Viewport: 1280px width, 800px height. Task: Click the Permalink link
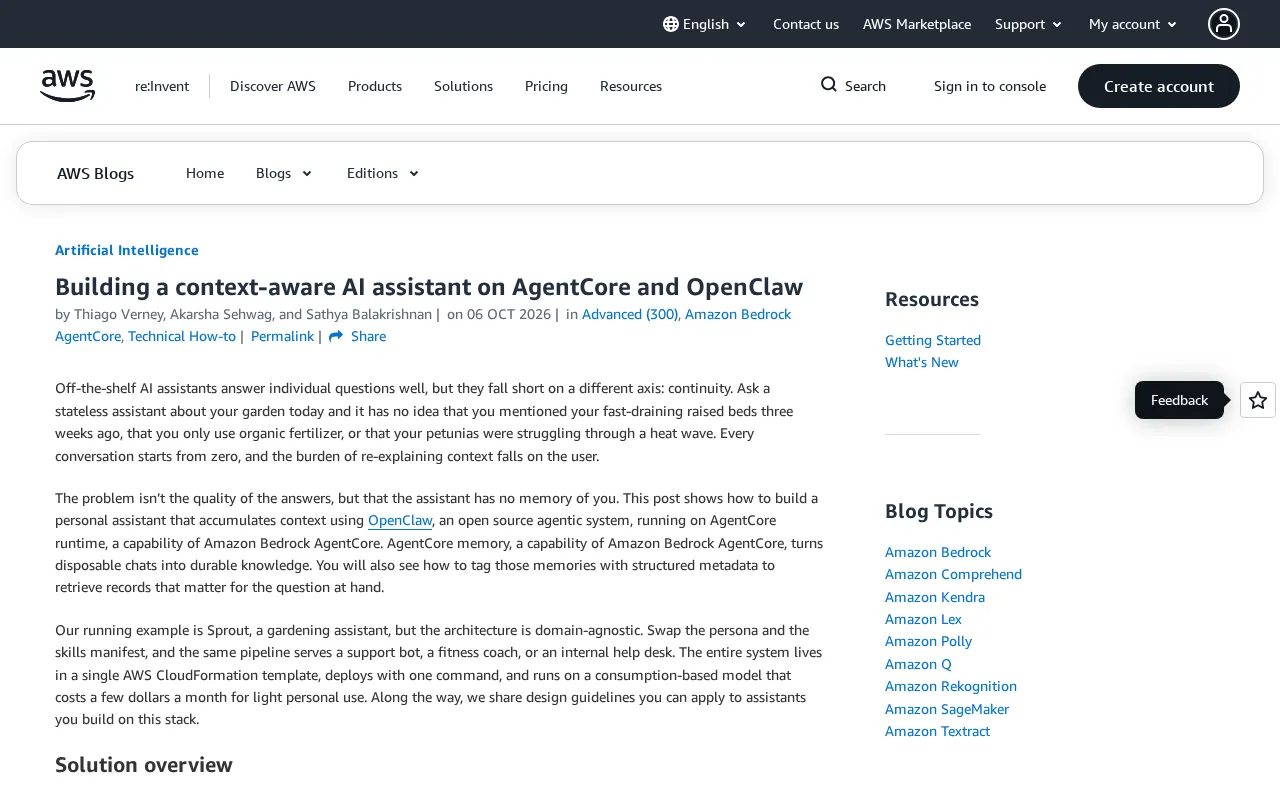[282, 336]
